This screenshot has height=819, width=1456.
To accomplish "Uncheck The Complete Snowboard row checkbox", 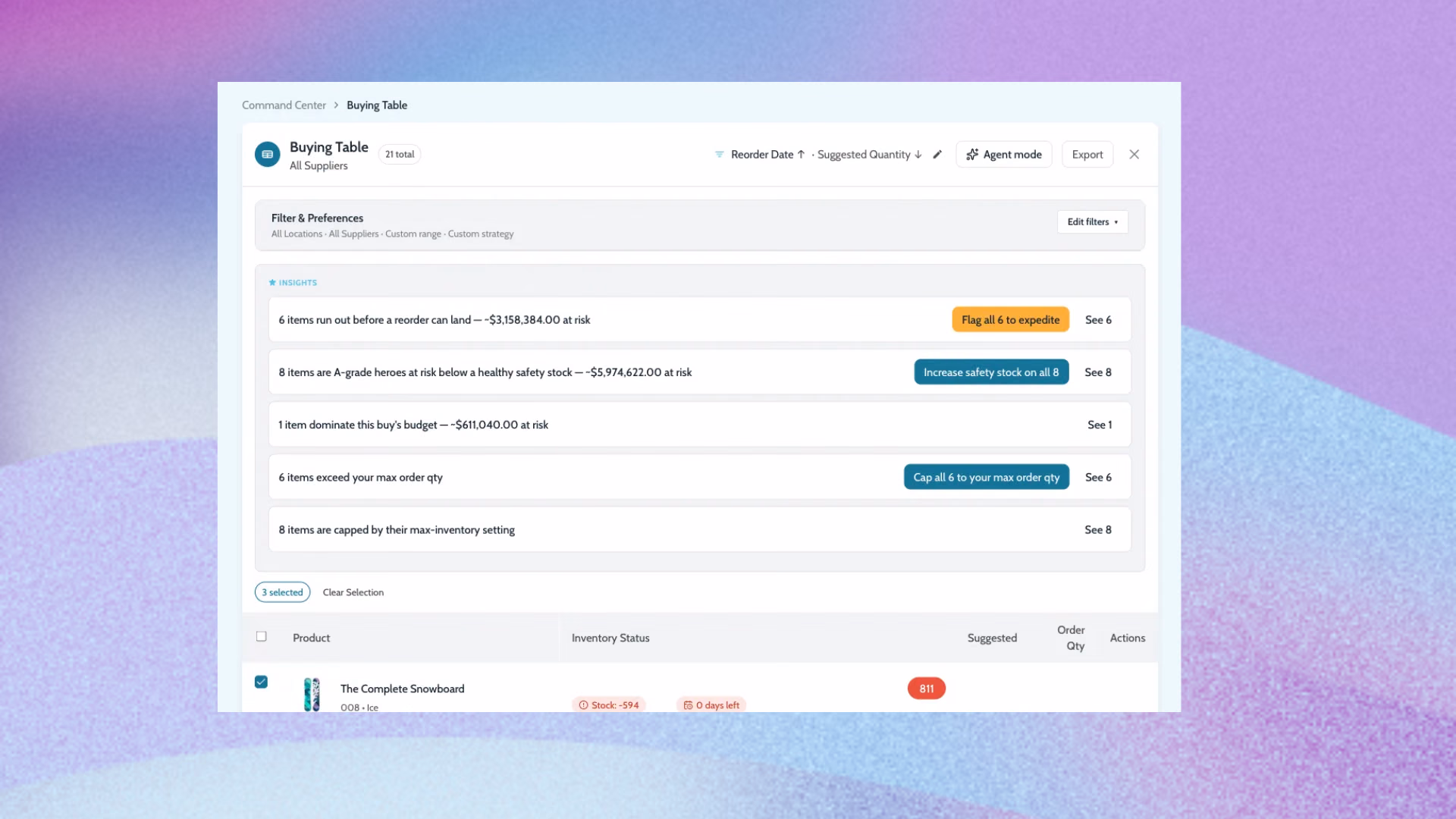I will click(262, 682).
